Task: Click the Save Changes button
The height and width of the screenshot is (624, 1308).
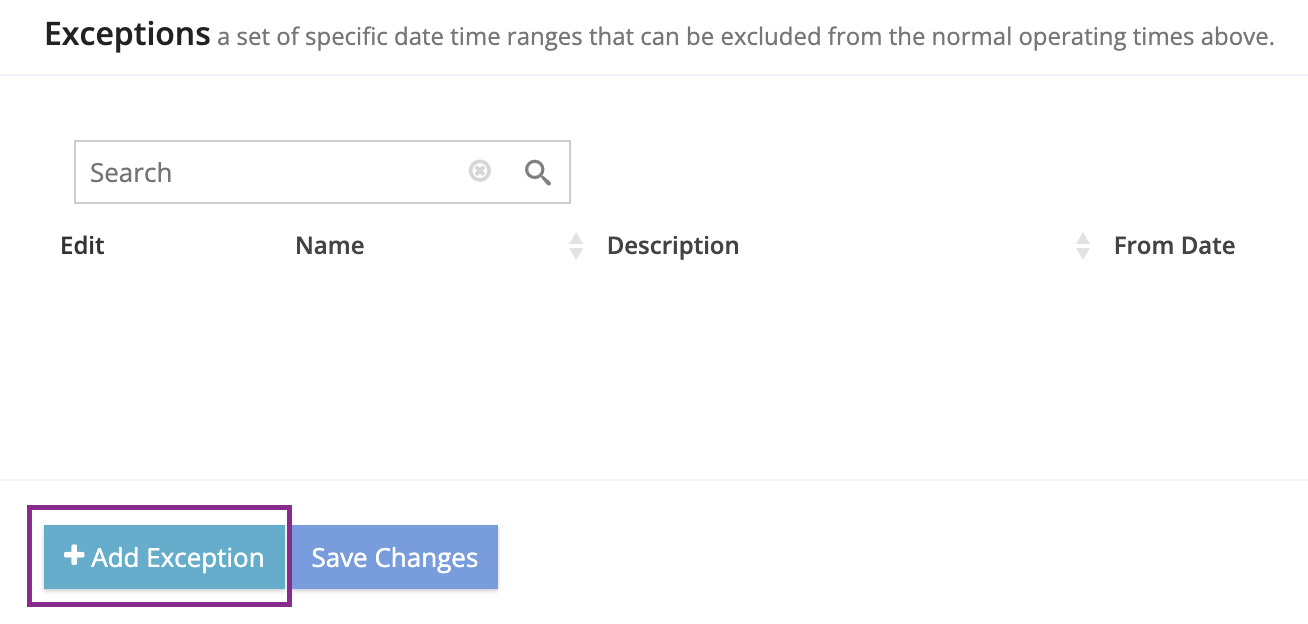Action: (x=394, y=557)
